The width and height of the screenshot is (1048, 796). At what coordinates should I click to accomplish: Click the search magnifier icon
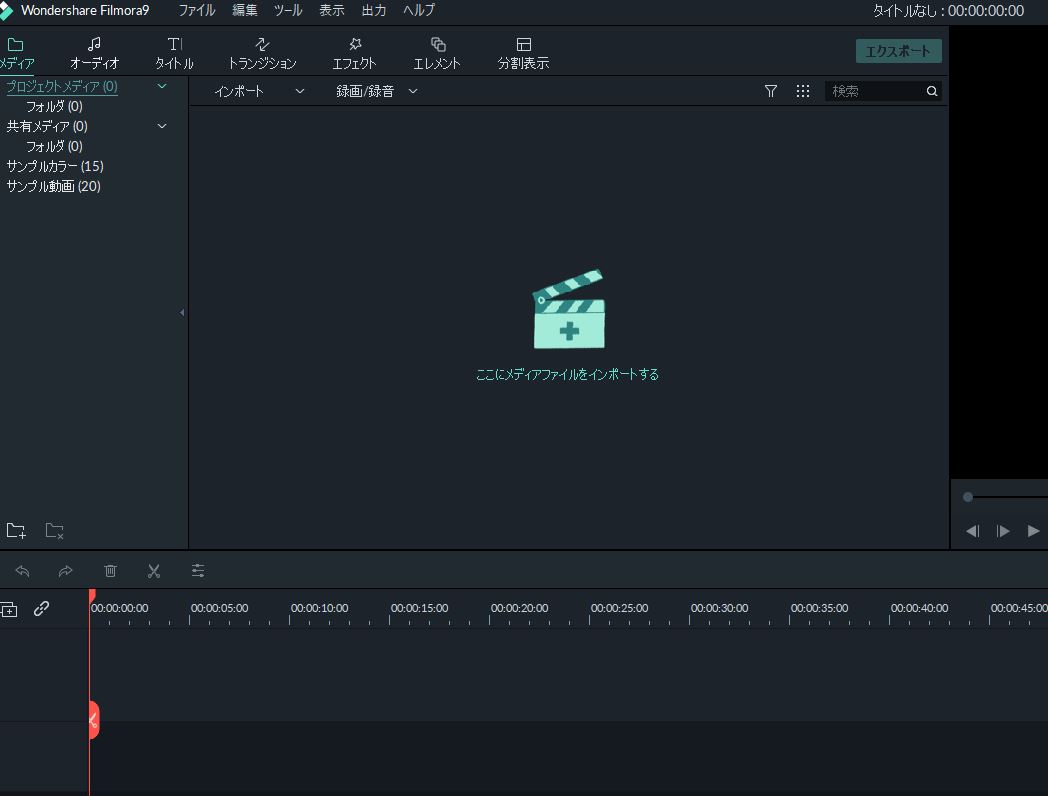[x=932, y=91]
